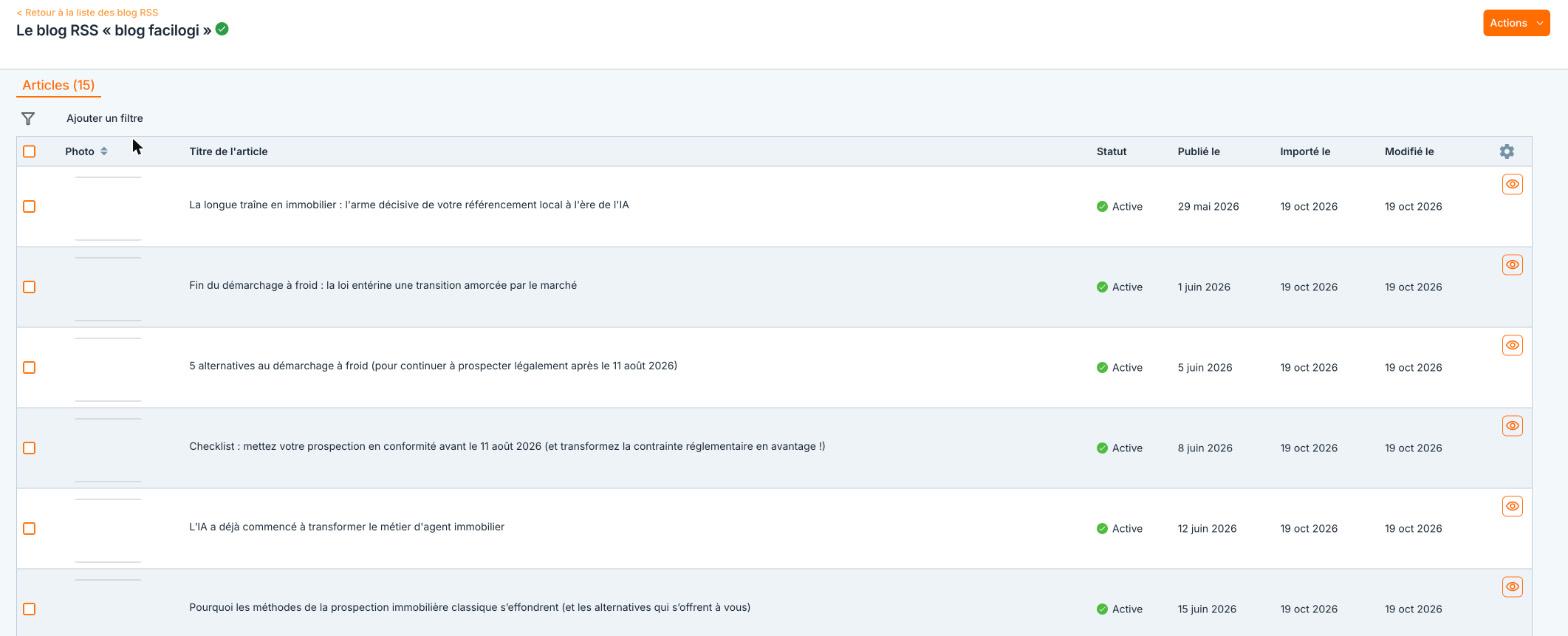Check the 'Checklist : mettez votre prospection' row
This screenshot has height=636, width=1568.
coord(29,448)
